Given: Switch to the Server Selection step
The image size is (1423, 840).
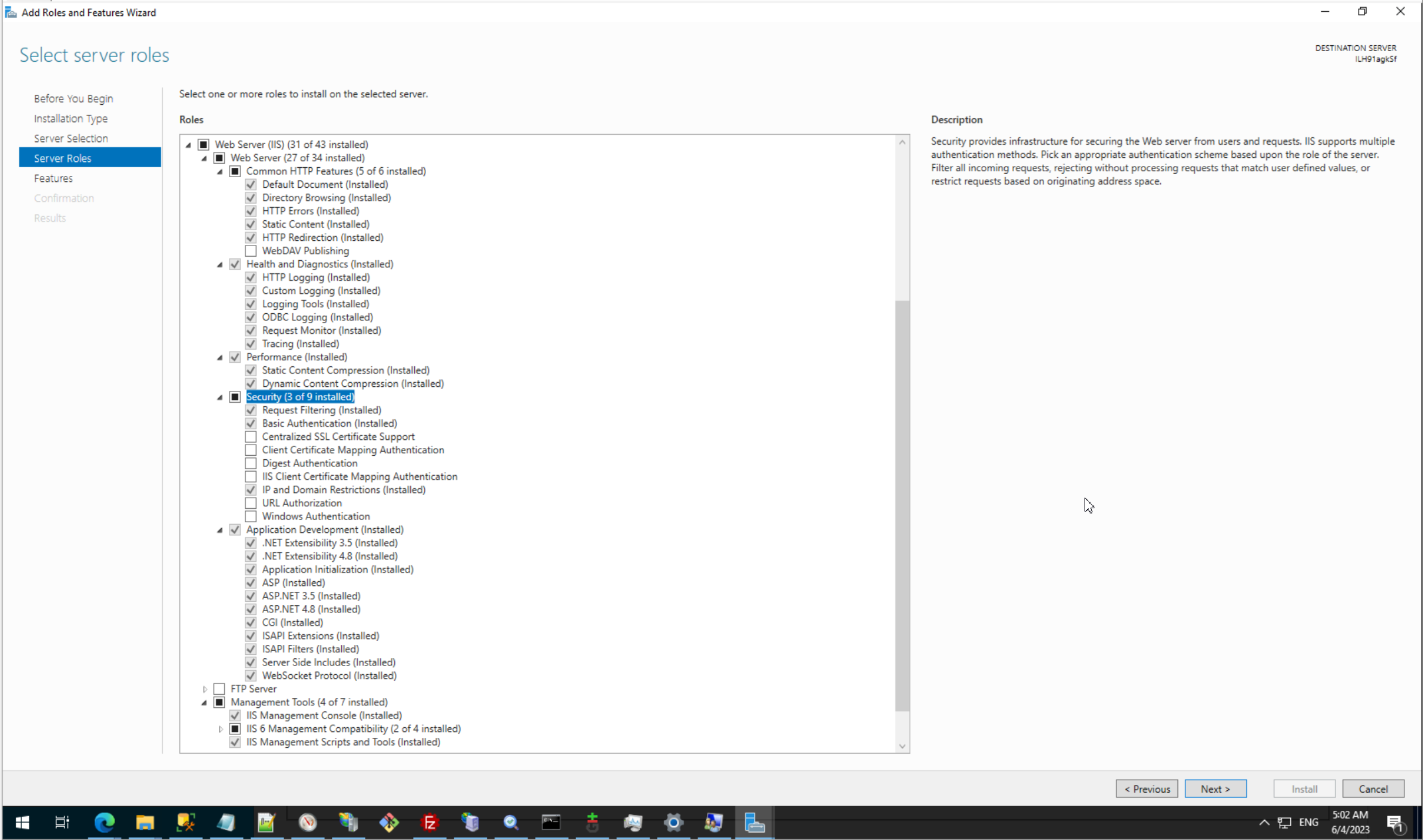Looking at the screenshot, I should tap(70, 138).
